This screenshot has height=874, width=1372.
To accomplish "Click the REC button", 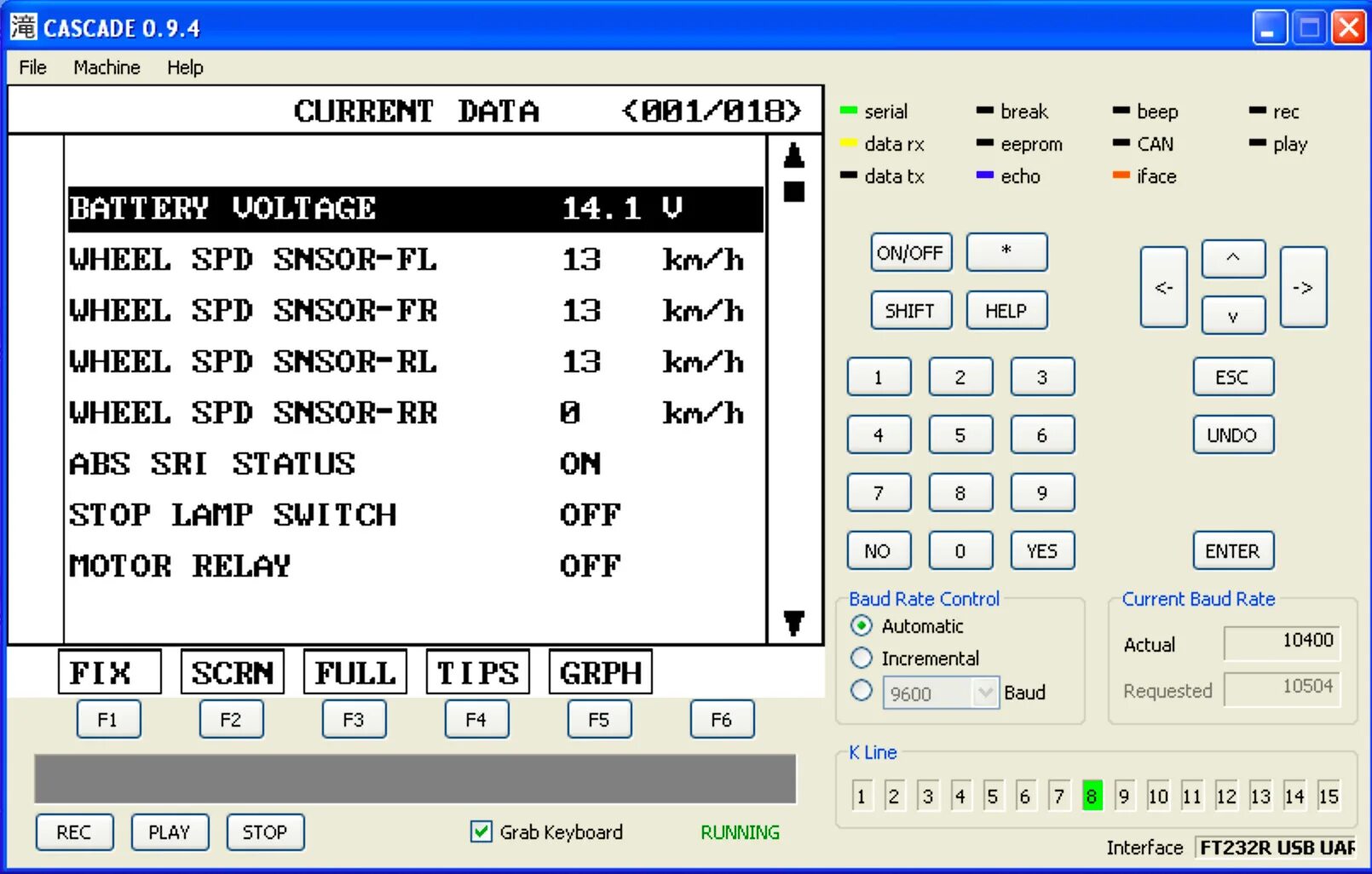I will pos(74,831).
